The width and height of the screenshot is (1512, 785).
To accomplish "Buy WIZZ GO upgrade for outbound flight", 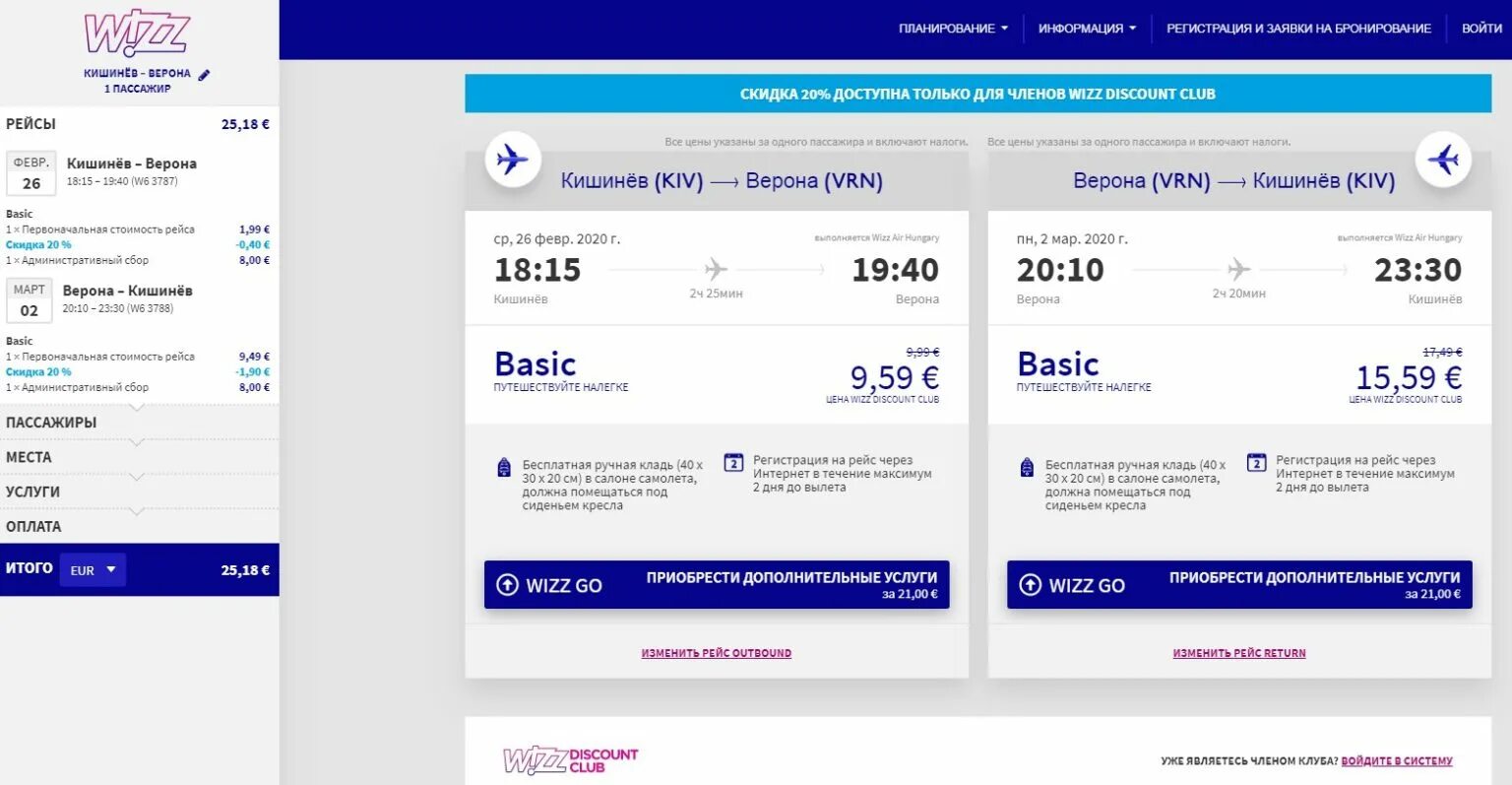I will (x=717, y=584).
